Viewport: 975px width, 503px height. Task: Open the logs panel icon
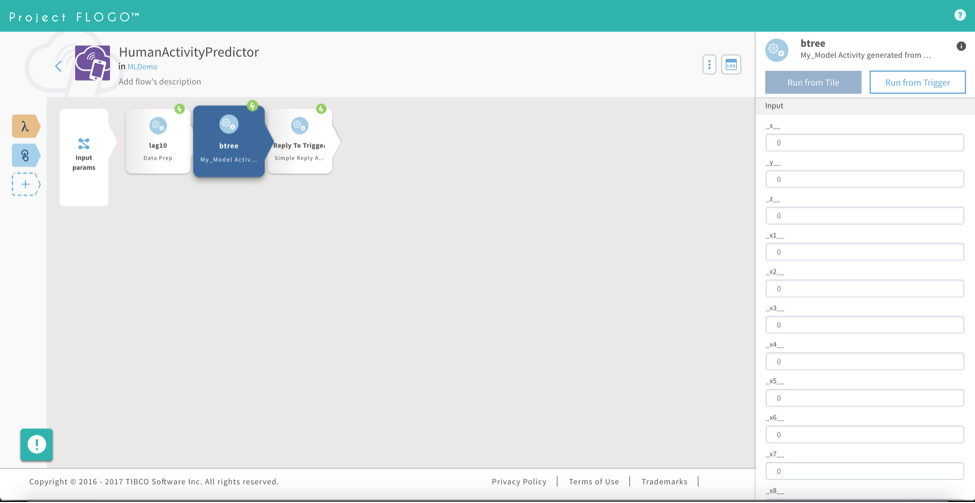pos(731,65)
